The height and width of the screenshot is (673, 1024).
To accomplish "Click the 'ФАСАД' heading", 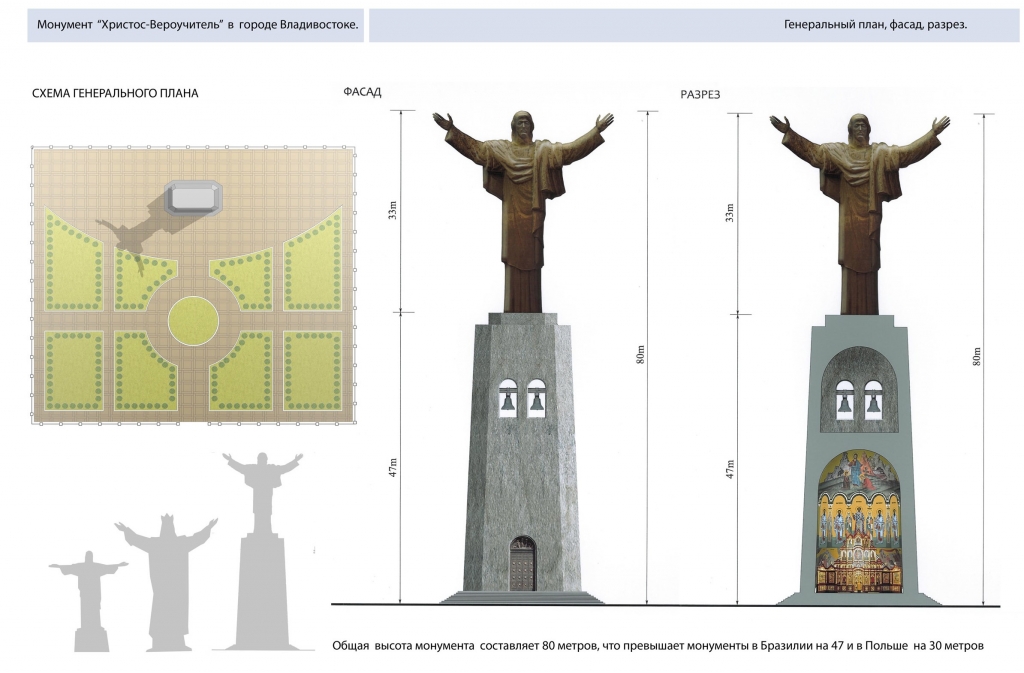I will [x=362, y=92].
